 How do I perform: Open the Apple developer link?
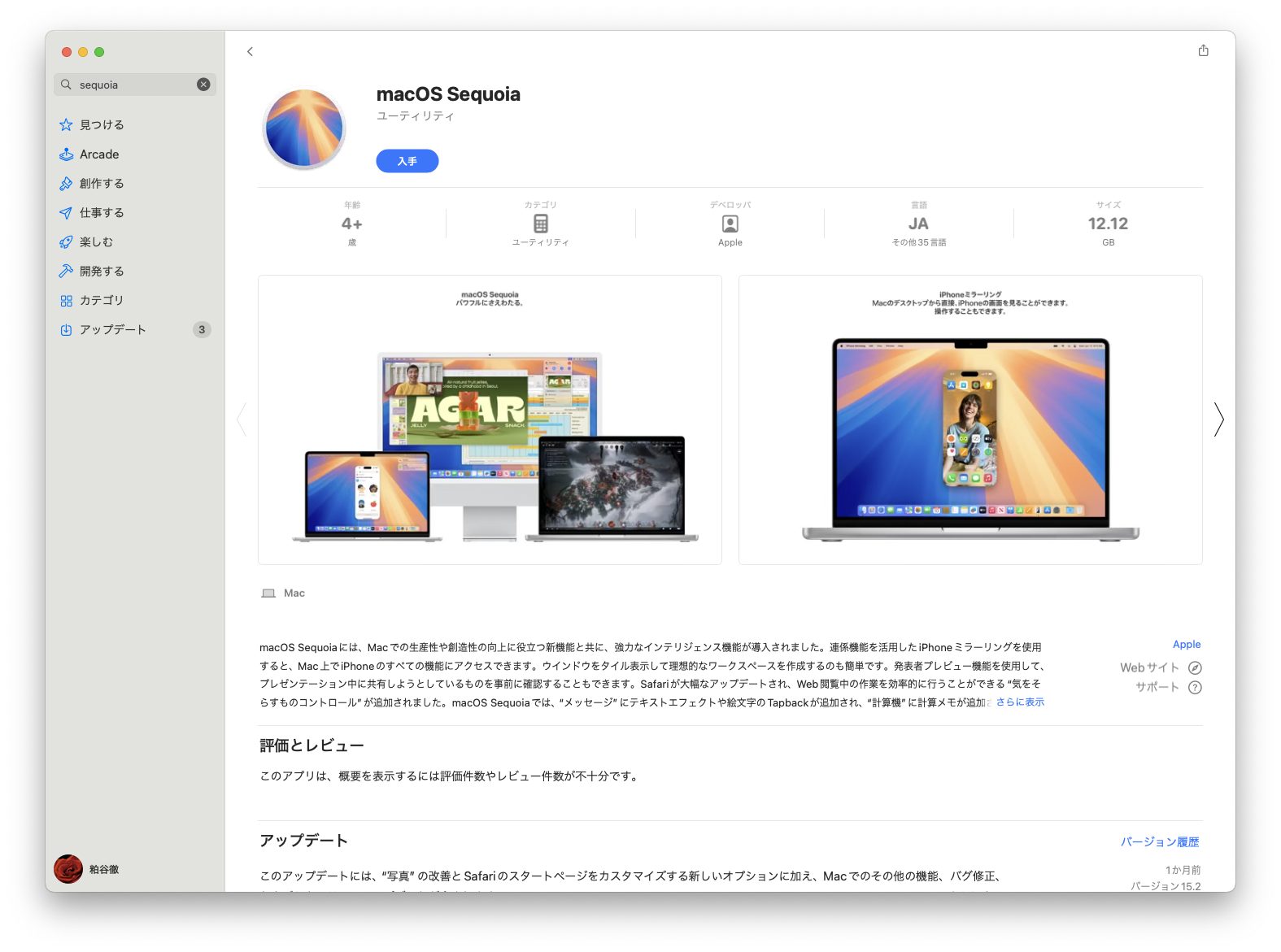pos(1187,644)
